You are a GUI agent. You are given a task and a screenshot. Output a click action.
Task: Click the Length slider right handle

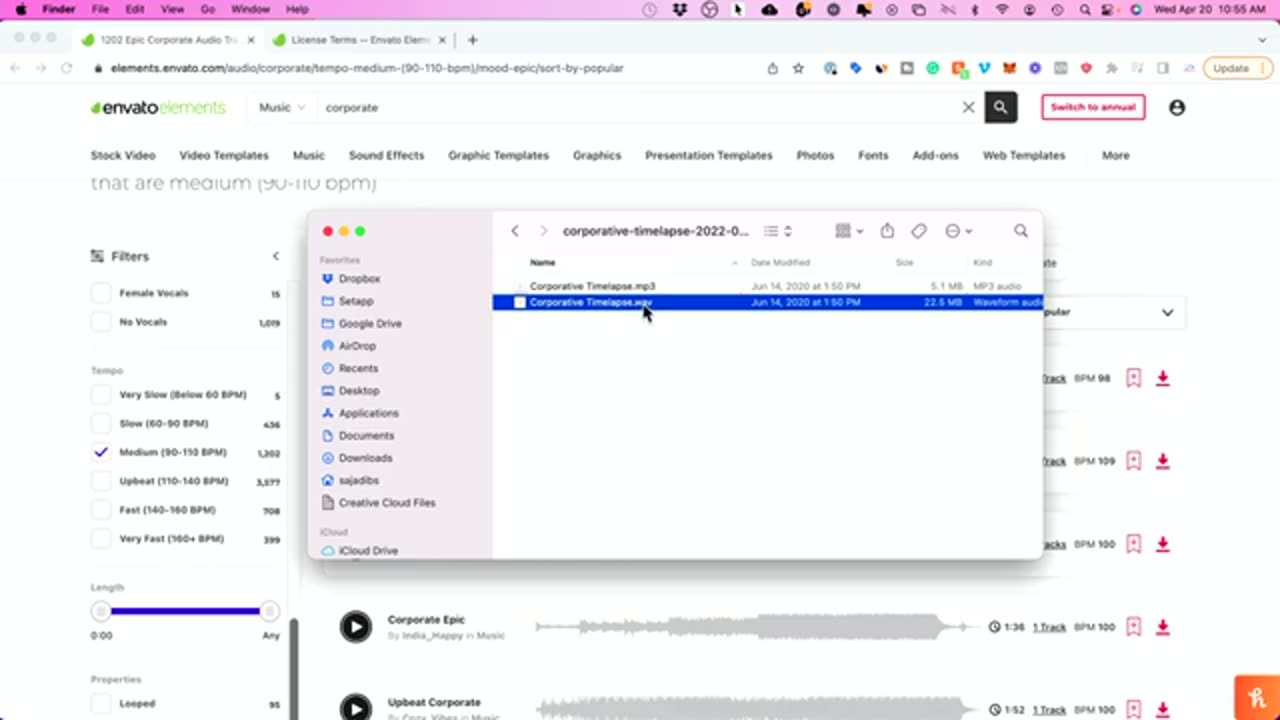point(268,611)
